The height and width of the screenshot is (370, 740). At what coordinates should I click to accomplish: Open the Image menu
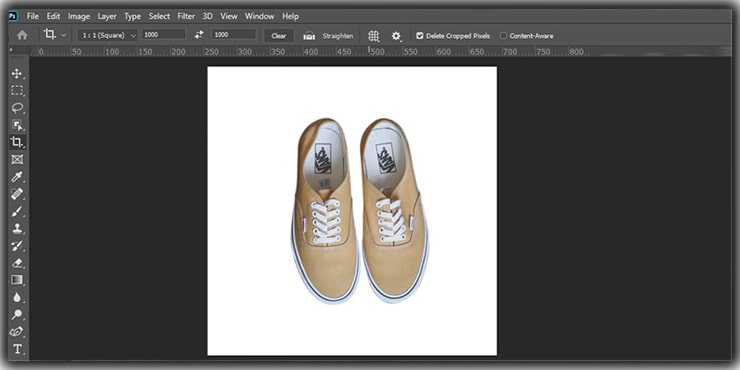click(79, 16)
